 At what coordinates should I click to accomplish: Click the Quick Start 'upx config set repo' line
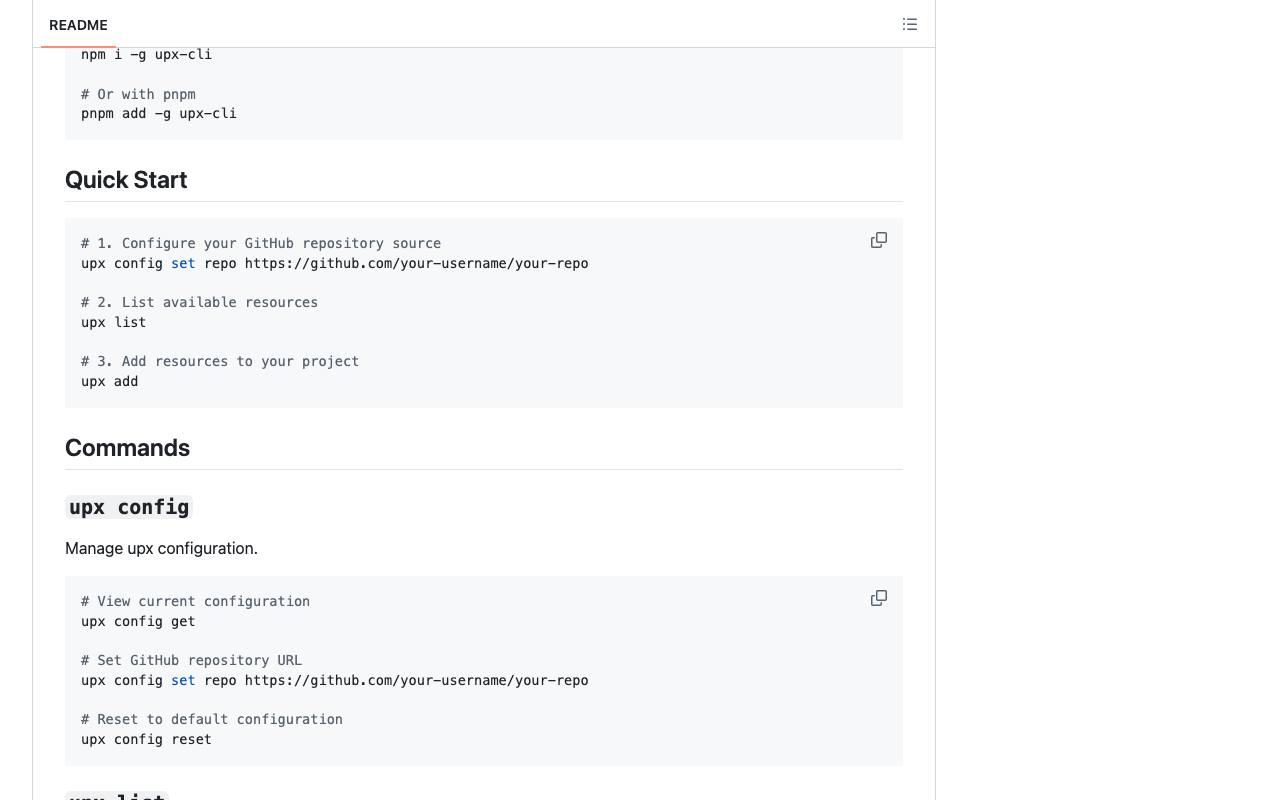[x=335, y=263]
